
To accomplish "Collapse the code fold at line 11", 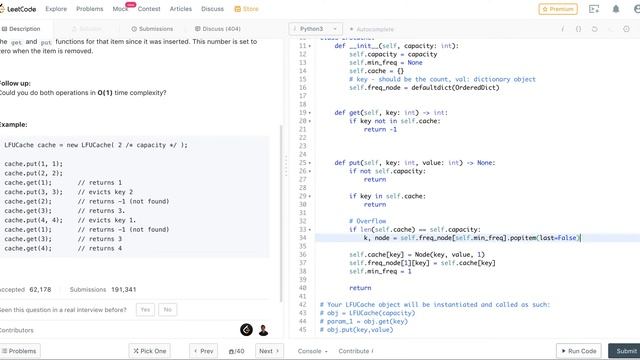I will pyautogui.click(x=310, y=46).
